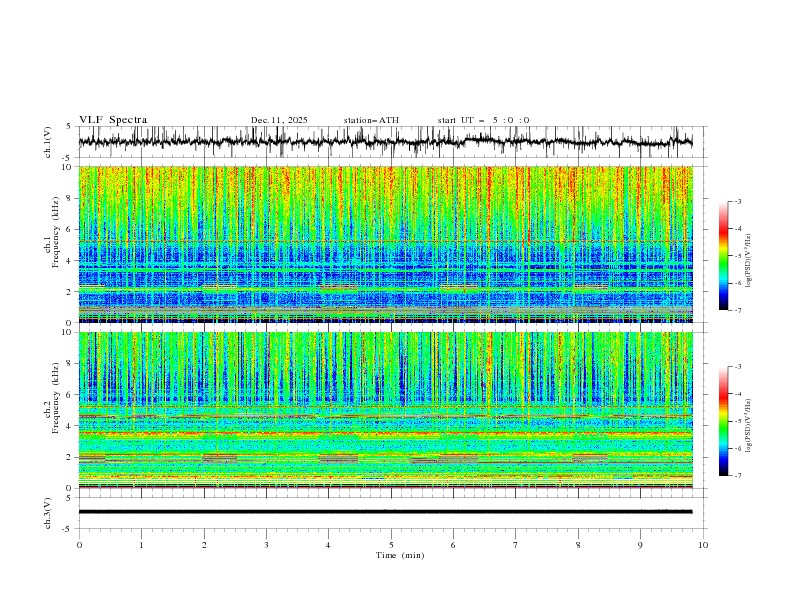Click the '-3' value on upper color bar
792x612 pixels.
(737, 201)
